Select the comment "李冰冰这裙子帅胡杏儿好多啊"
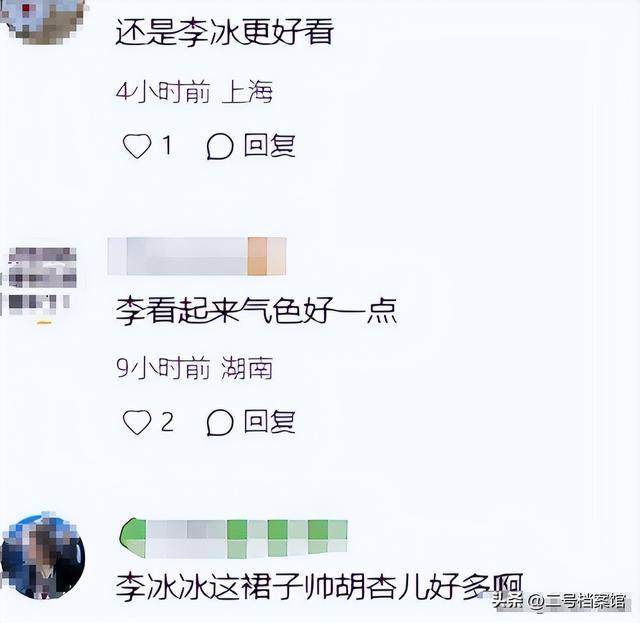Image resolution: width=640 pixels, height=623 pixels. tap(319, 587)
